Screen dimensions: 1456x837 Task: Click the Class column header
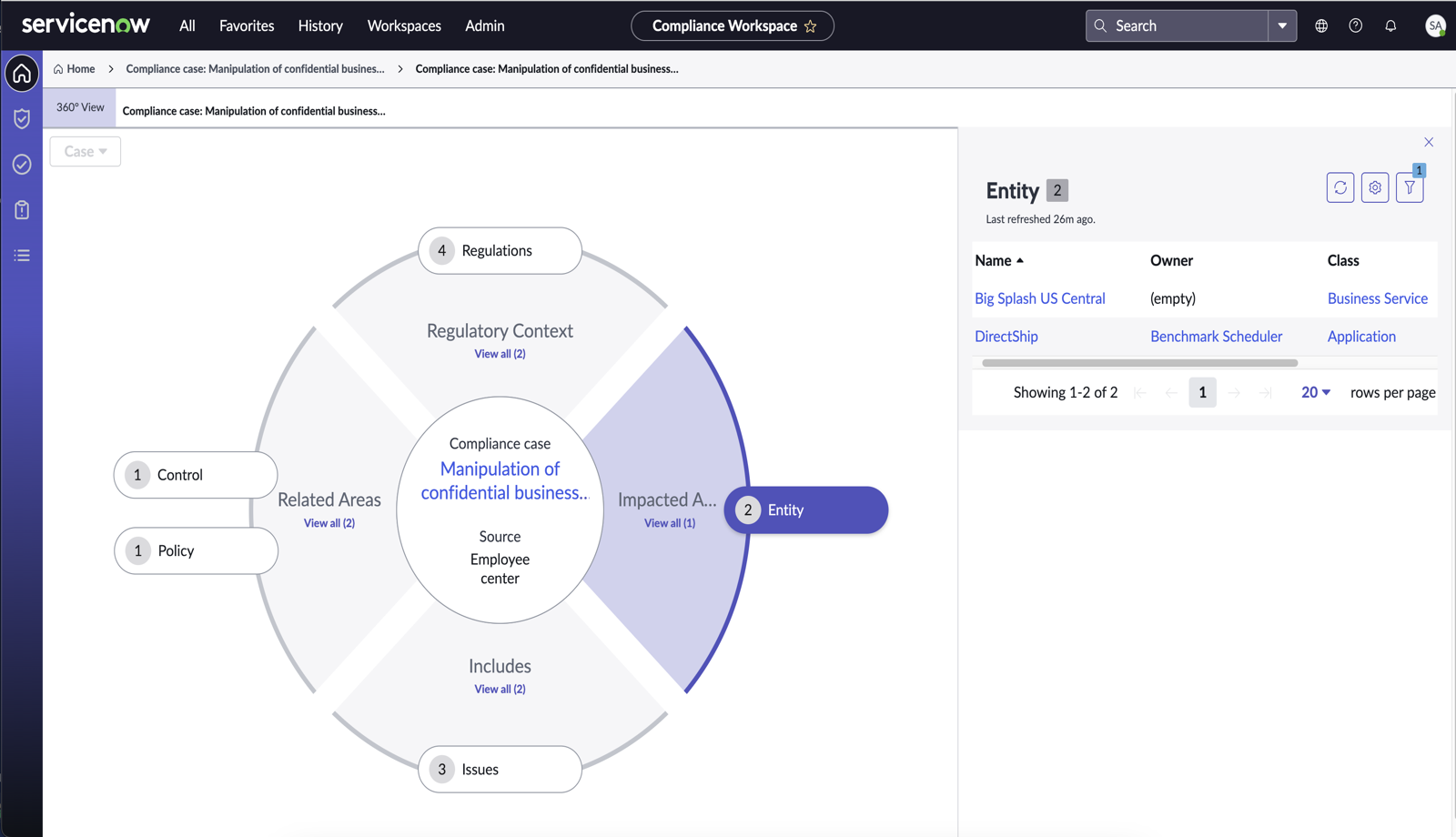point(1343,260)
